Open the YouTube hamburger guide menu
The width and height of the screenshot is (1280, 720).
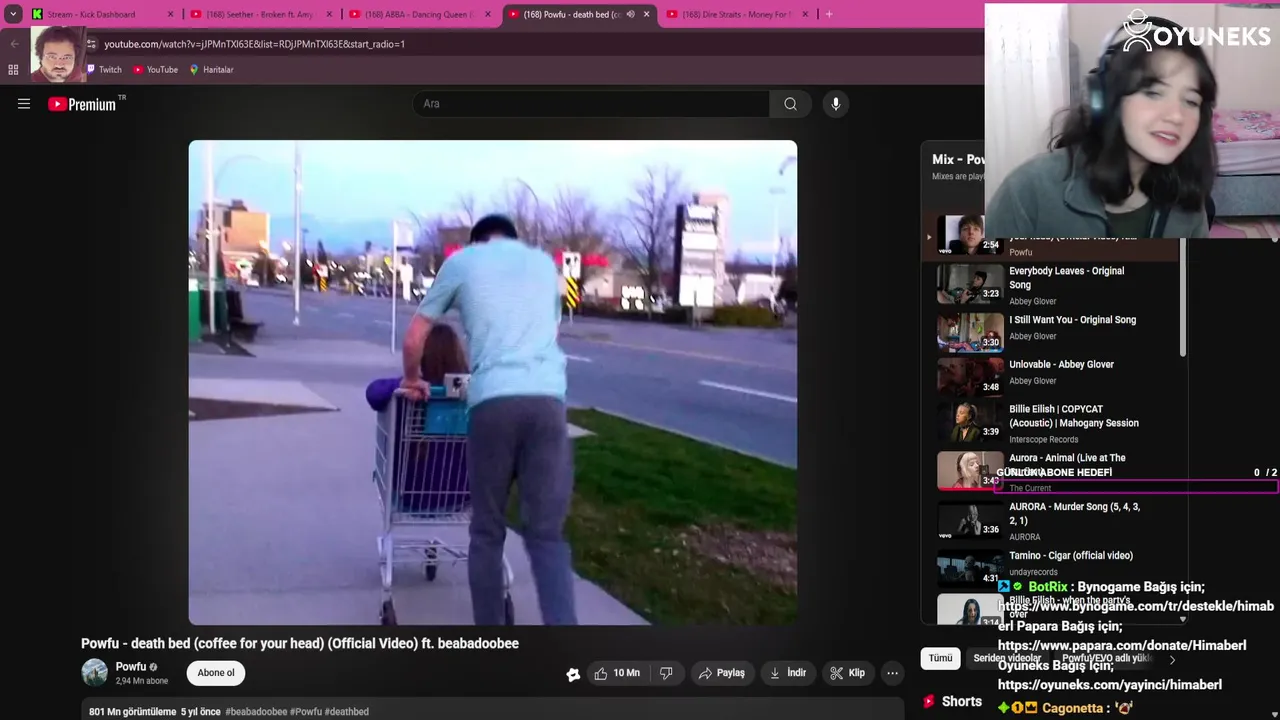(24, 104)
